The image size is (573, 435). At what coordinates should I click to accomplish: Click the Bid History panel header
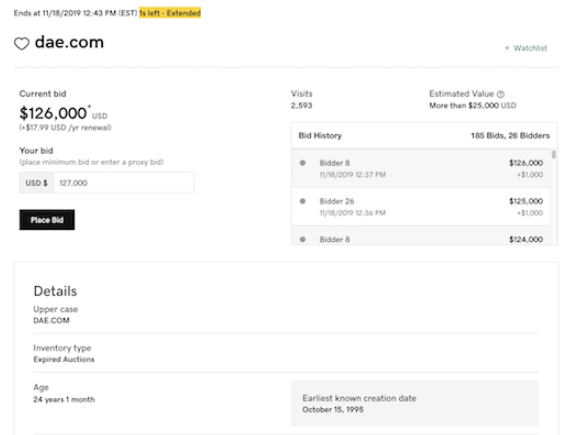coord(424,136)
